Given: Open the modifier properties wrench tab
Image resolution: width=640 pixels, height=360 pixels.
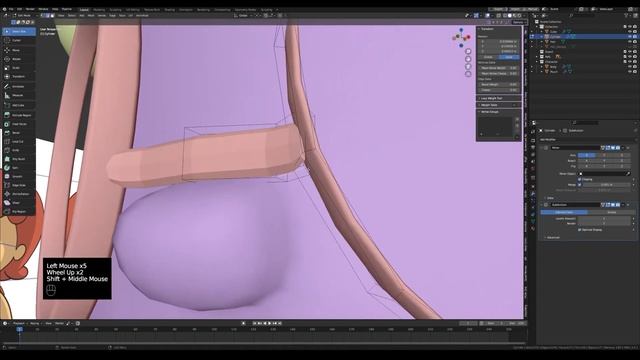Looking at the screenshot, I should click(x=533, y=193).
